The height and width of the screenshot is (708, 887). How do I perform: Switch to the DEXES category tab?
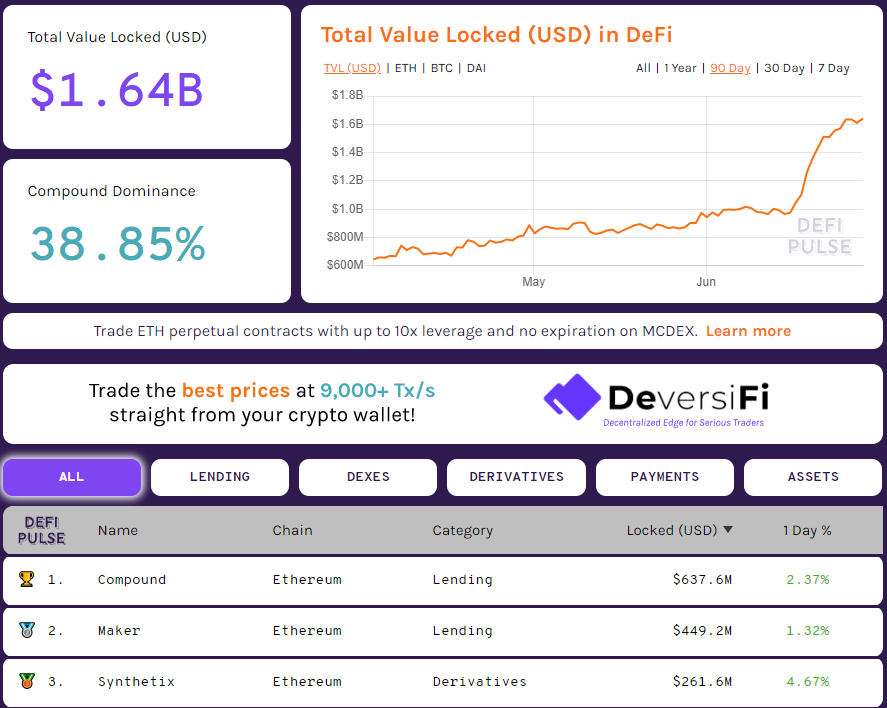coord(367,477)
